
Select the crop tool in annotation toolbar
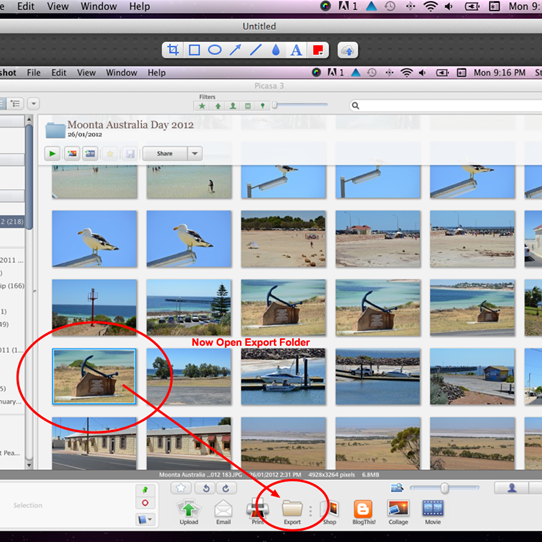click(173, 50)
